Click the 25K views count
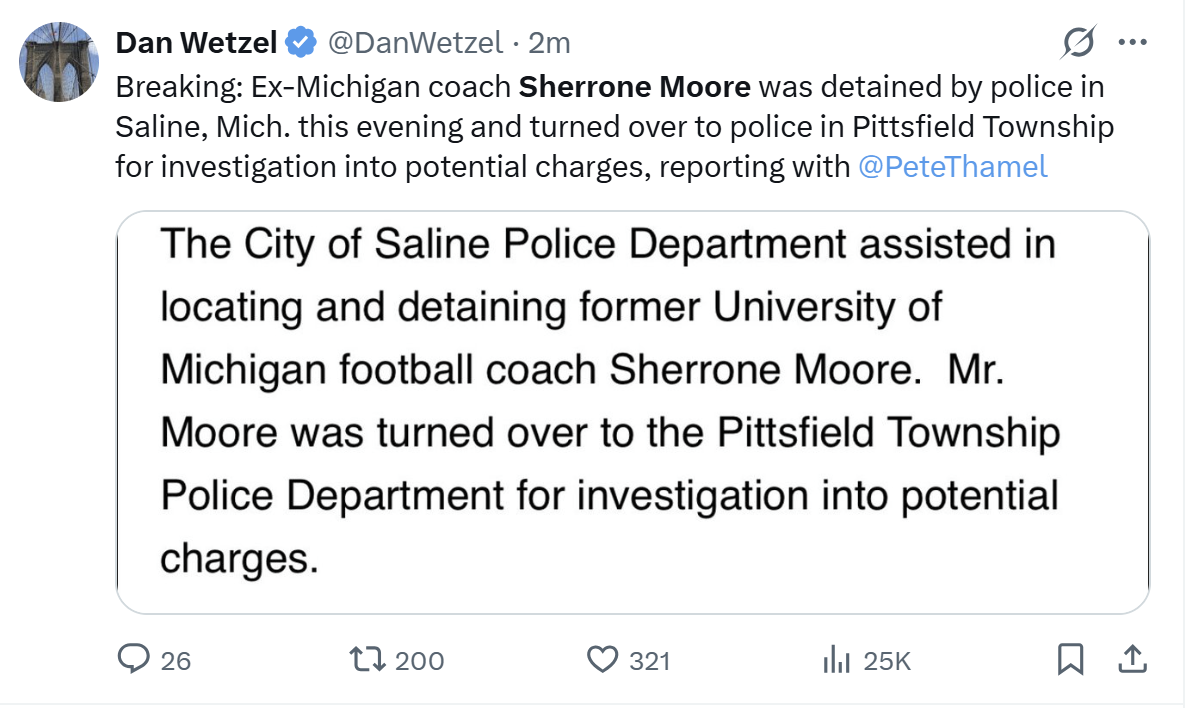The image size is (1186, 708). click(887, 661)
